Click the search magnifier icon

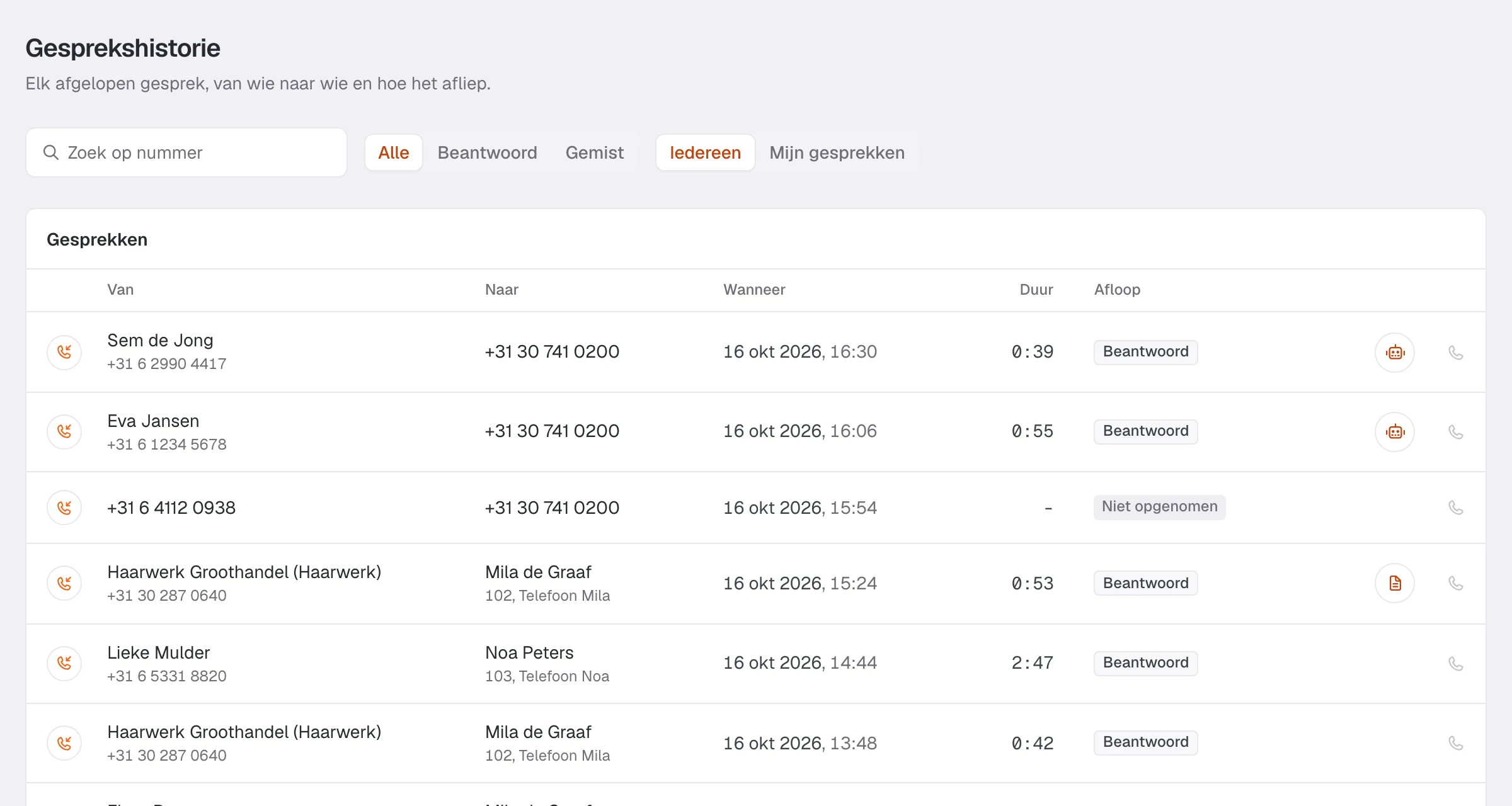(x=51, y=152)
